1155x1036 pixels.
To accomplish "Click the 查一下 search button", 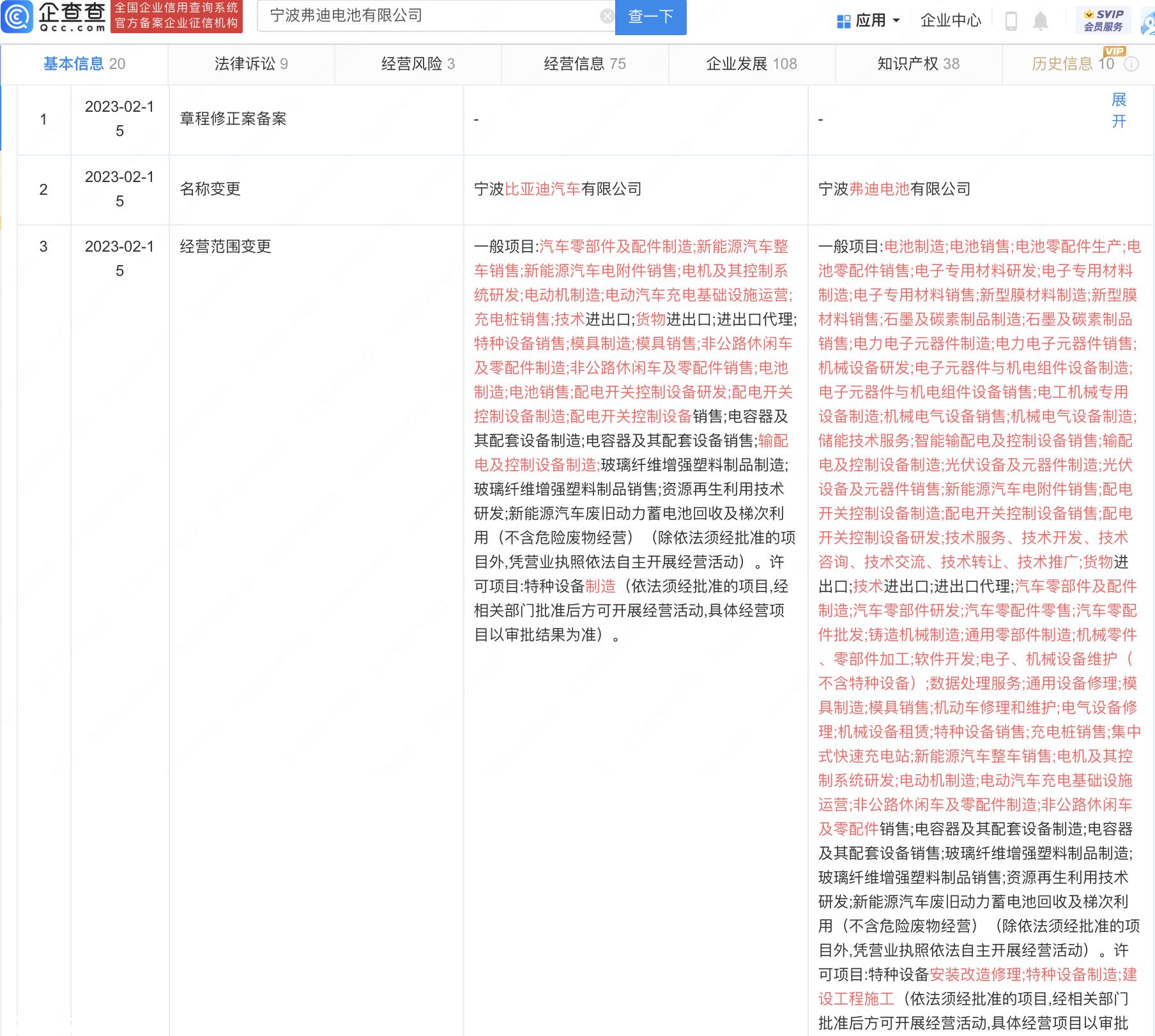I will (x=650, y=17).
